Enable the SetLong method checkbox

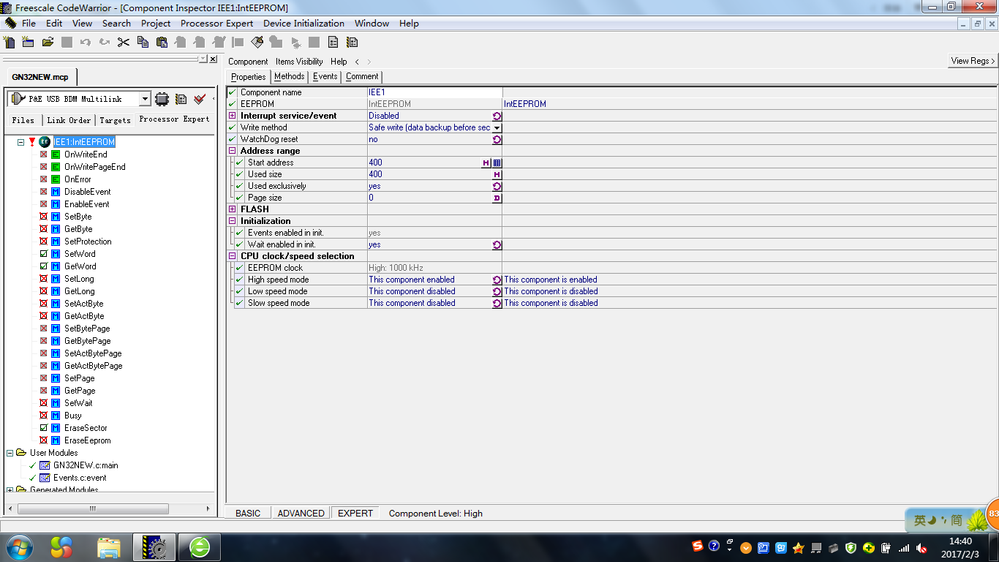(43, 278)
